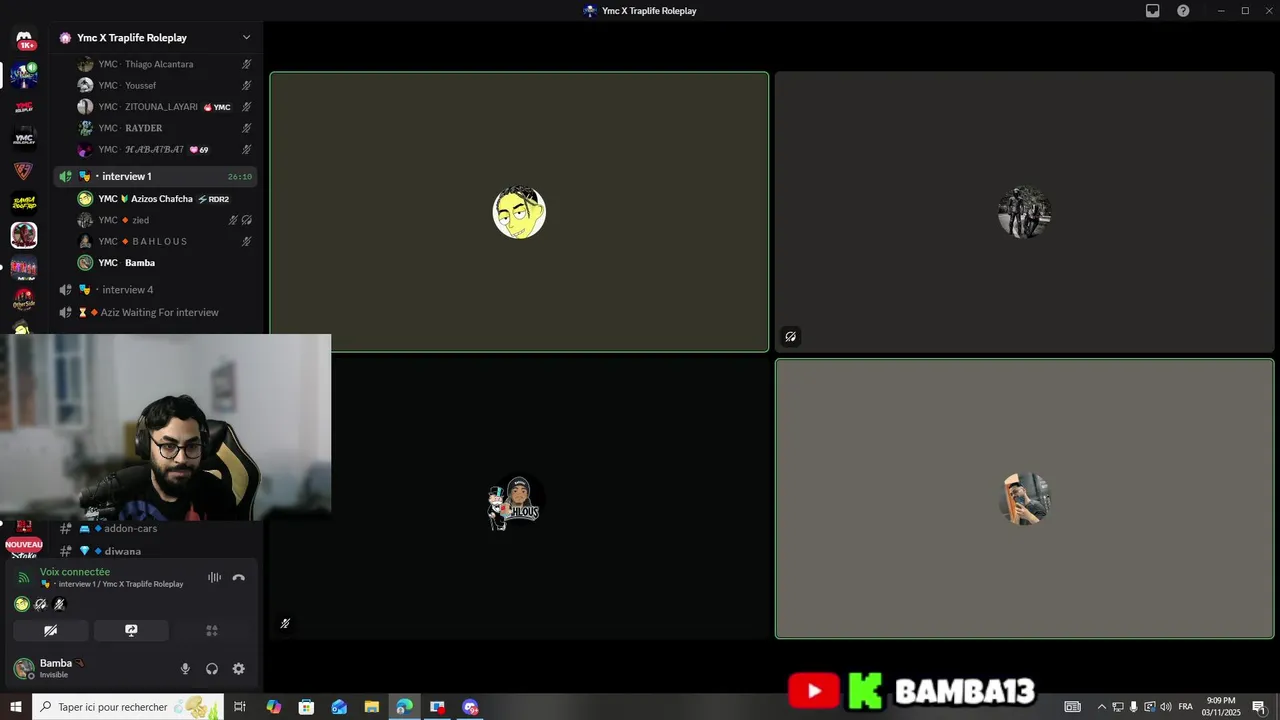Open the Windows Start menu
Screen dimensions: 1280x720
click(16, 707)
